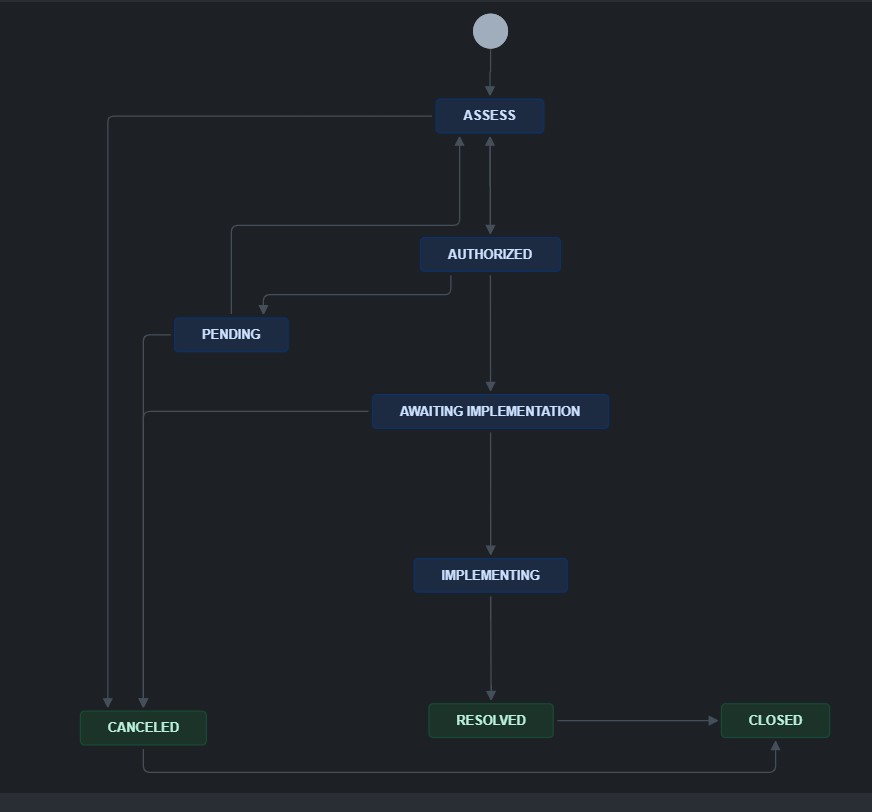The image size is (872, 812).
Task: Click the arrow from start circle to ASSESS
Action: point(490,72)
